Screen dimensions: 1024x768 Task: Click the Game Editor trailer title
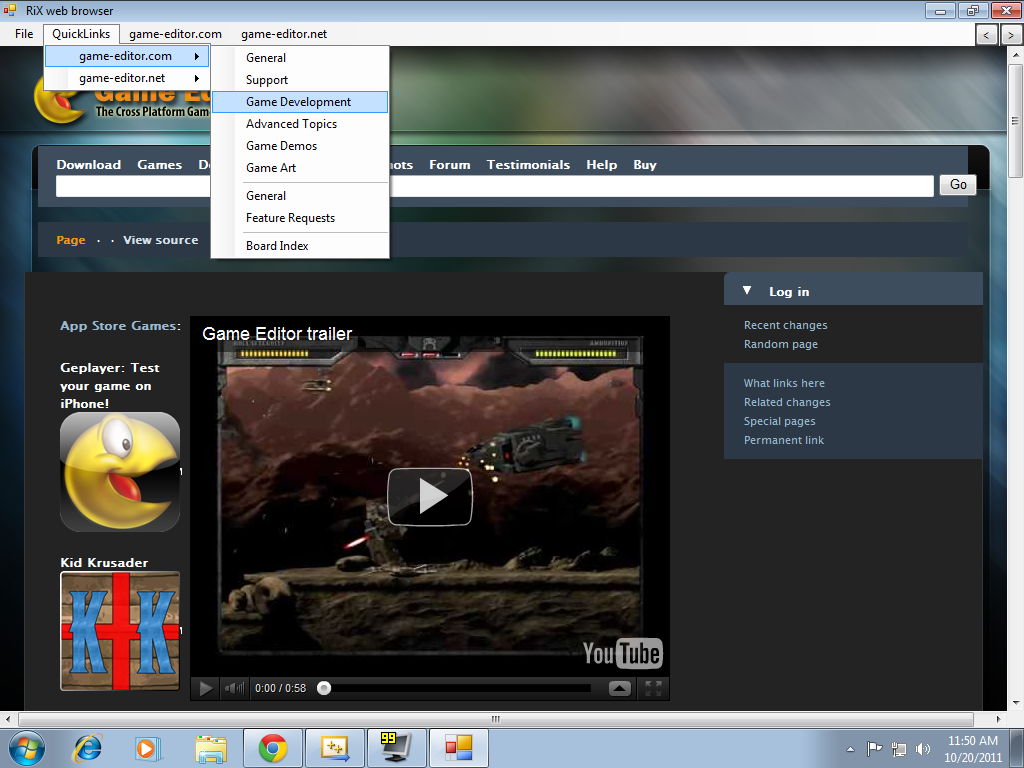(x=277, y=334)
